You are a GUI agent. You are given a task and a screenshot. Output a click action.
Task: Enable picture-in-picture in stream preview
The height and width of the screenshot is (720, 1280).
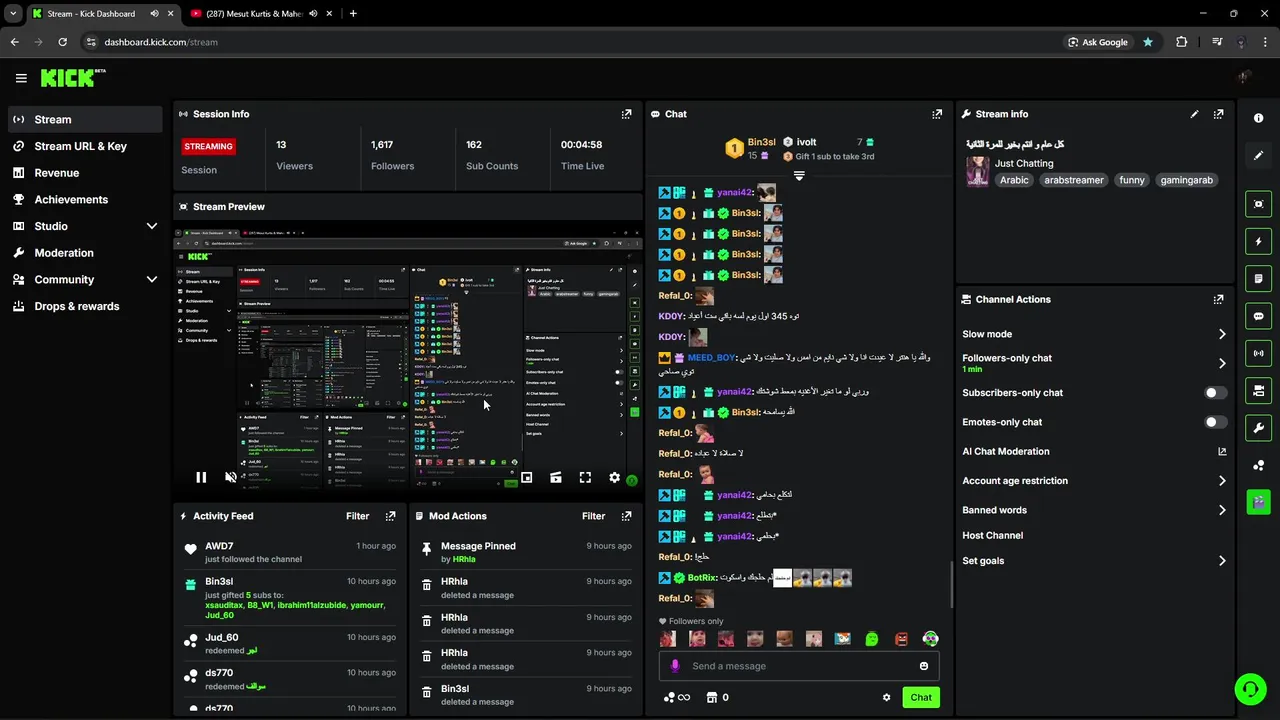[526, 478]
